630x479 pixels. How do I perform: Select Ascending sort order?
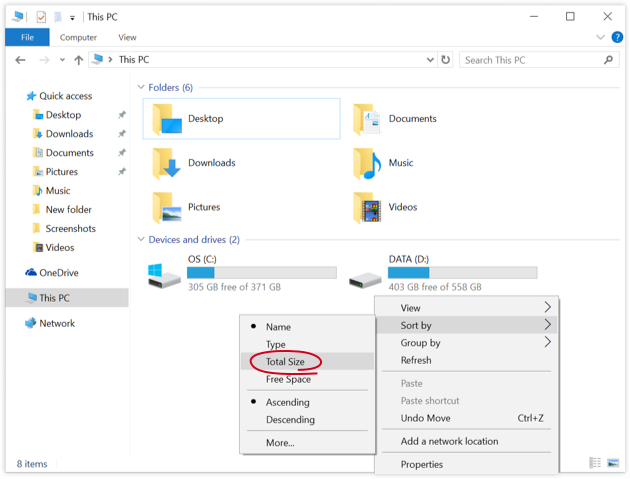click(307, 402)
